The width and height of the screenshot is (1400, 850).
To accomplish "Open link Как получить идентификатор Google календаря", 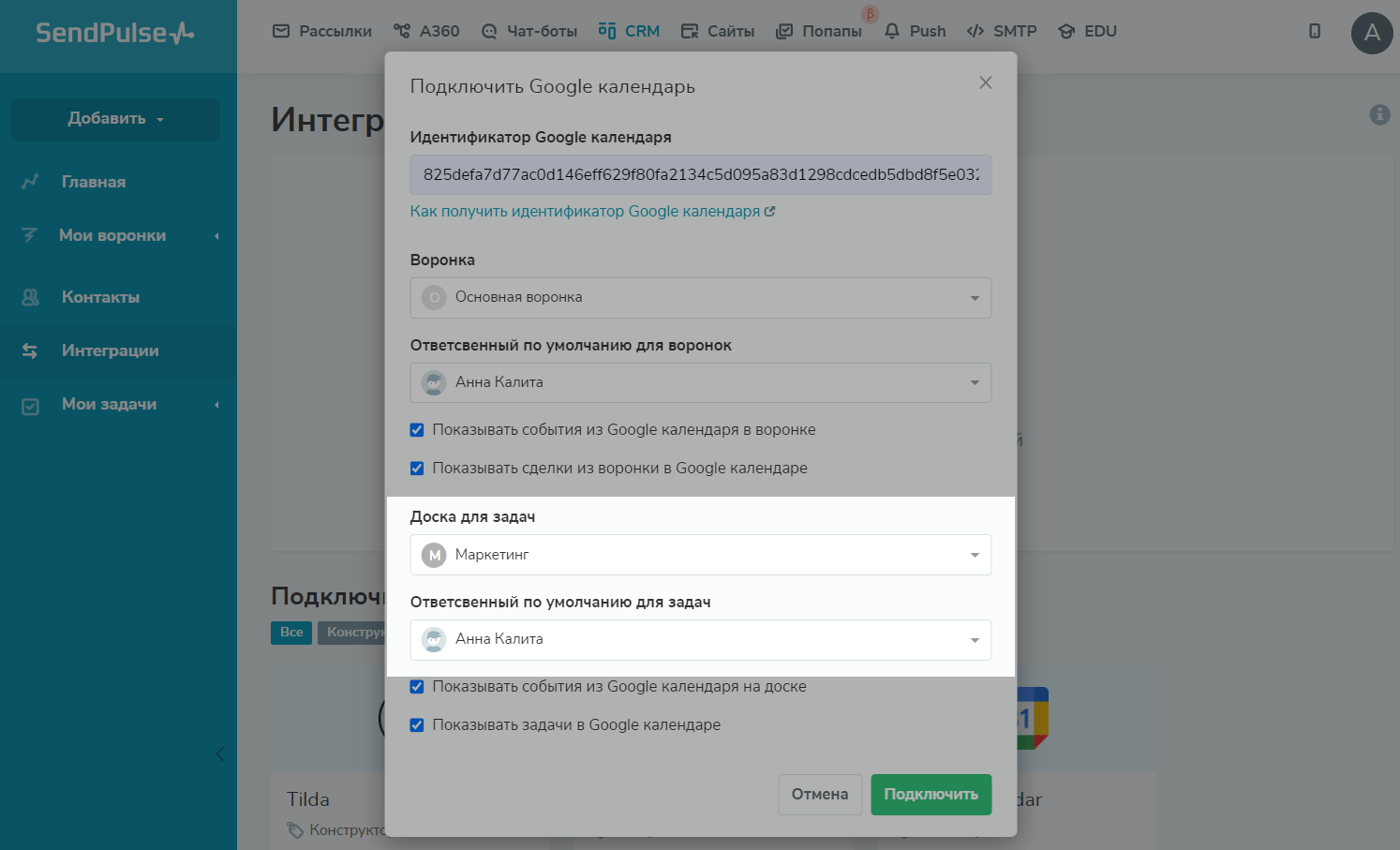I will coord(585,211).
